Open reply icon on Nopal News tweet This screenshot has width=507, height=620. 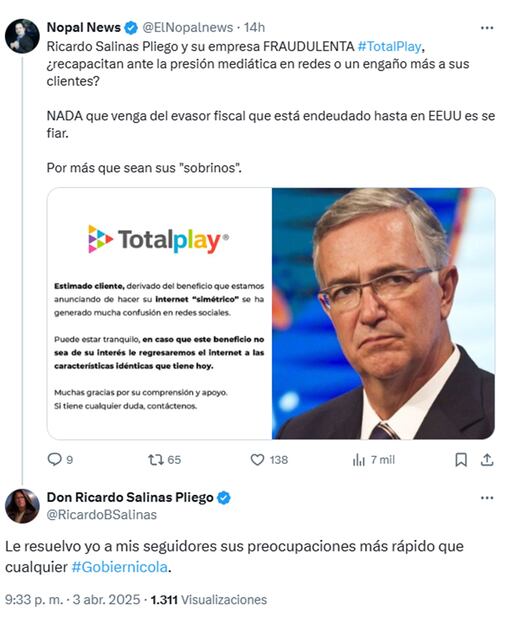pos(54,459)
